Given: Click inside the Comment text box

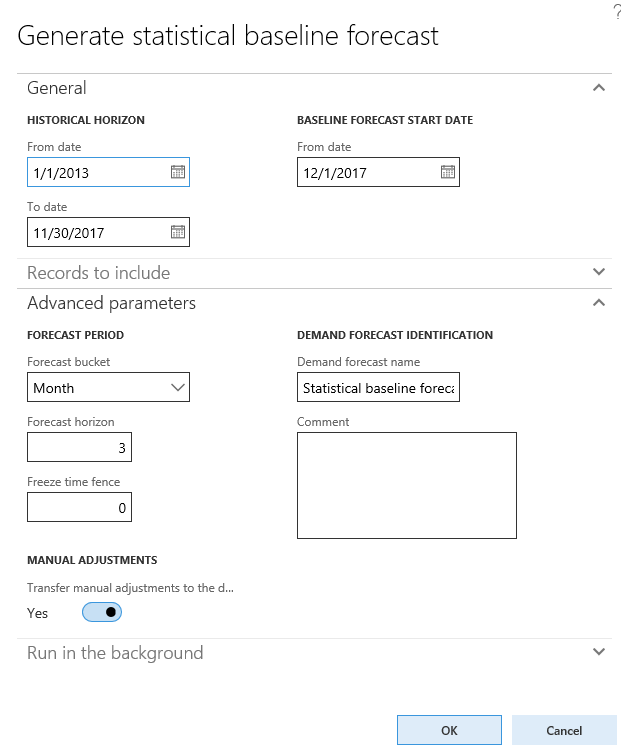Looking at the screenshot, I should pyautogui.click(x=406, y=485).
